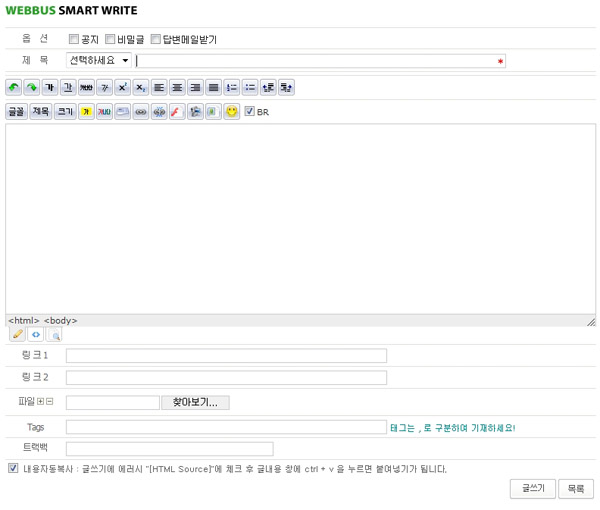This screenshot has width=600, height=510.
Task: Click the green redo arrow icon
Action: 32,88
